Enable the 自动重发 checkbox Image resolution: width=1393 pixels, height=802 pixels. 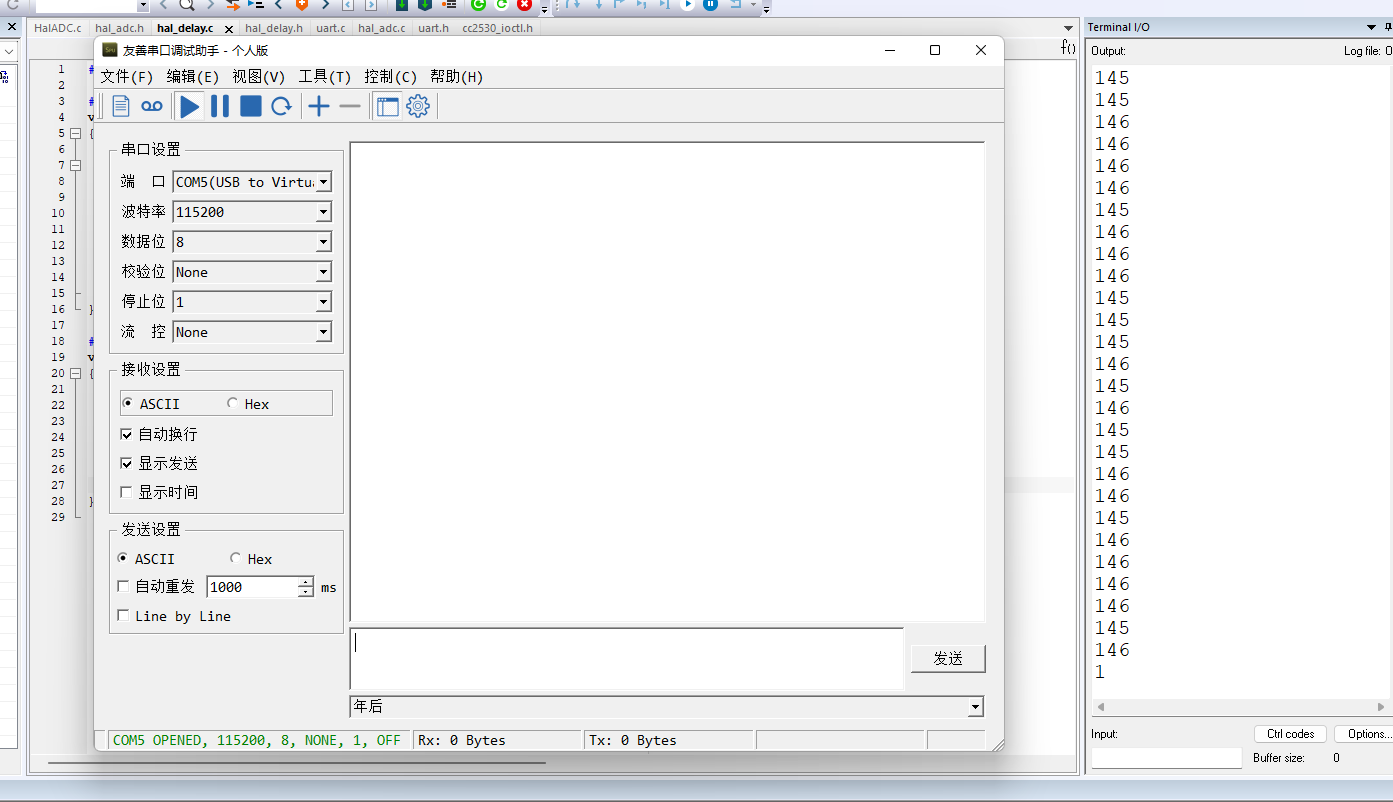(123, 587)
